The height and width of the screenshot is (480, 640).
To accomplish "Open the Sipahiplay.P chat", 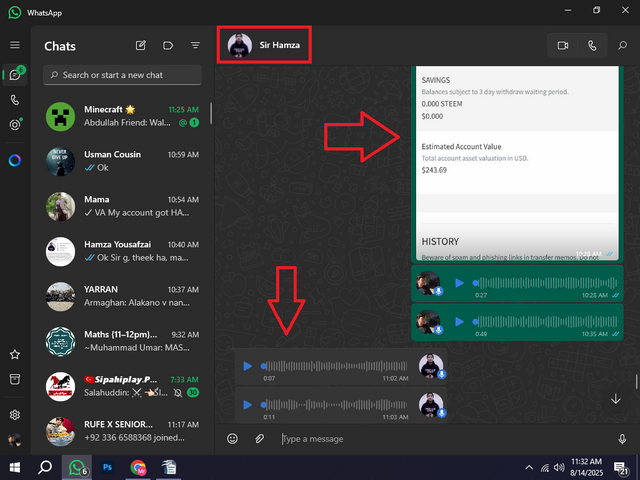I will [x=122, y=387].
